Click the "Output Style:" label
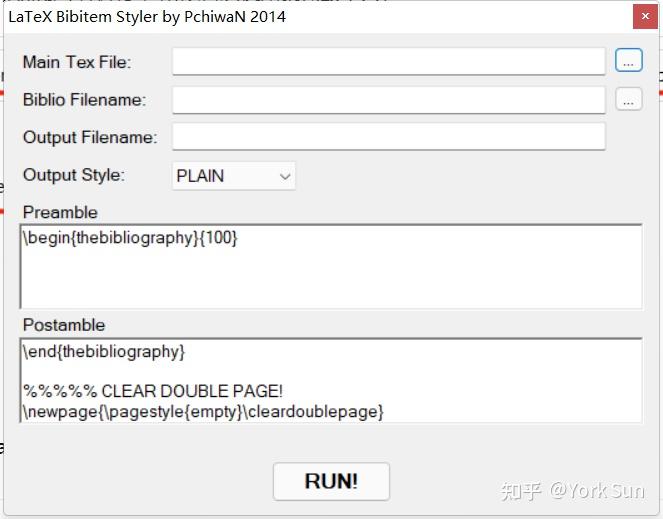The width and height of the screenshot is (663, 519). click(x=74, y=175)
